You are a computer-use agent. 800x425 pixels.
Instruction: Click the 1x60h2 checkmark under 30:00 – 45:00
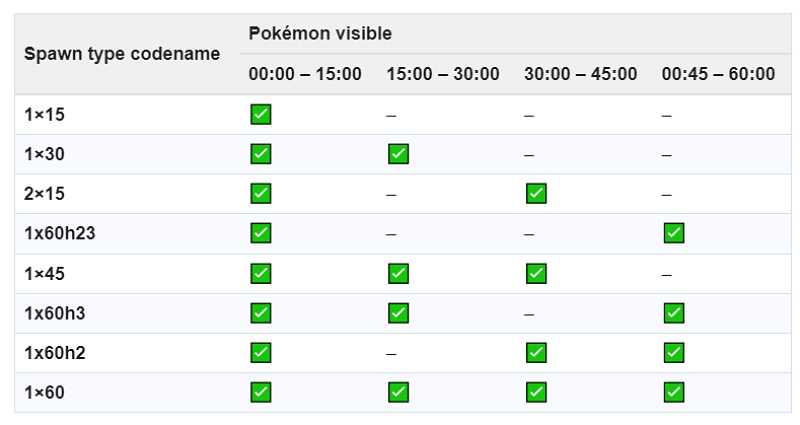[535, 351]
